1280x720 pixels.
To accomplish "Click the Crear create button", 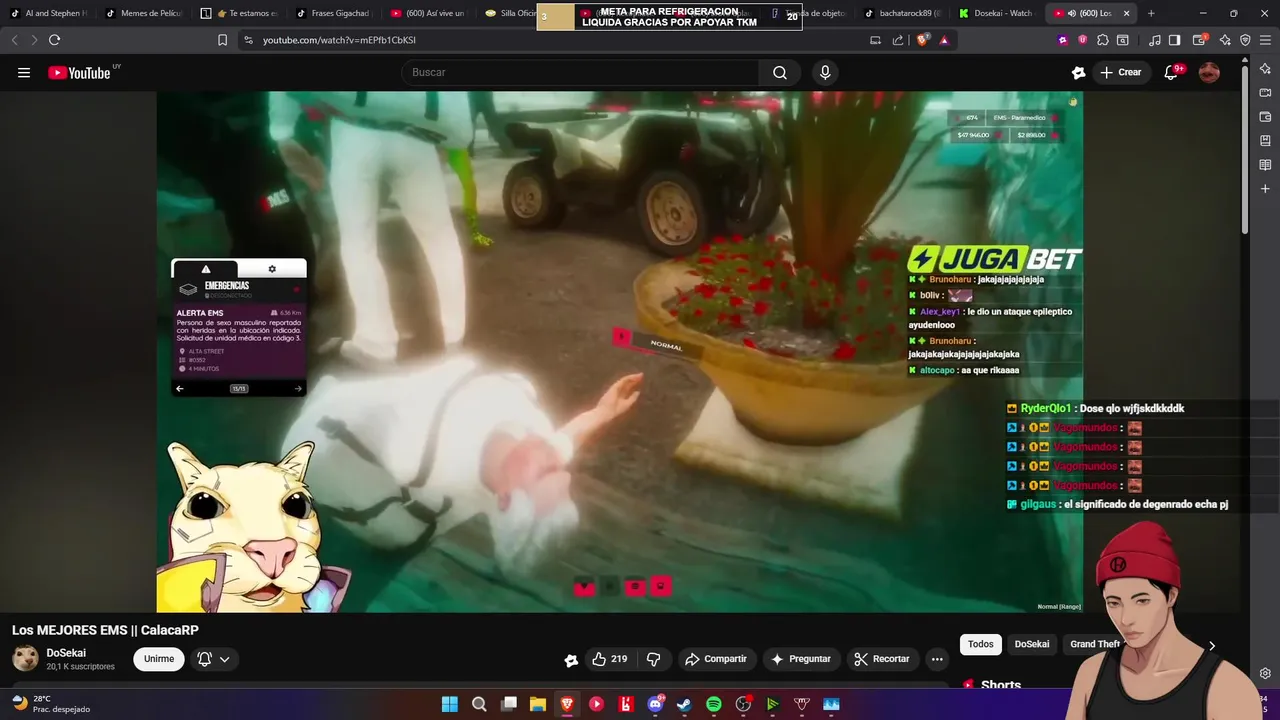I will click(x=1120, y=72).
